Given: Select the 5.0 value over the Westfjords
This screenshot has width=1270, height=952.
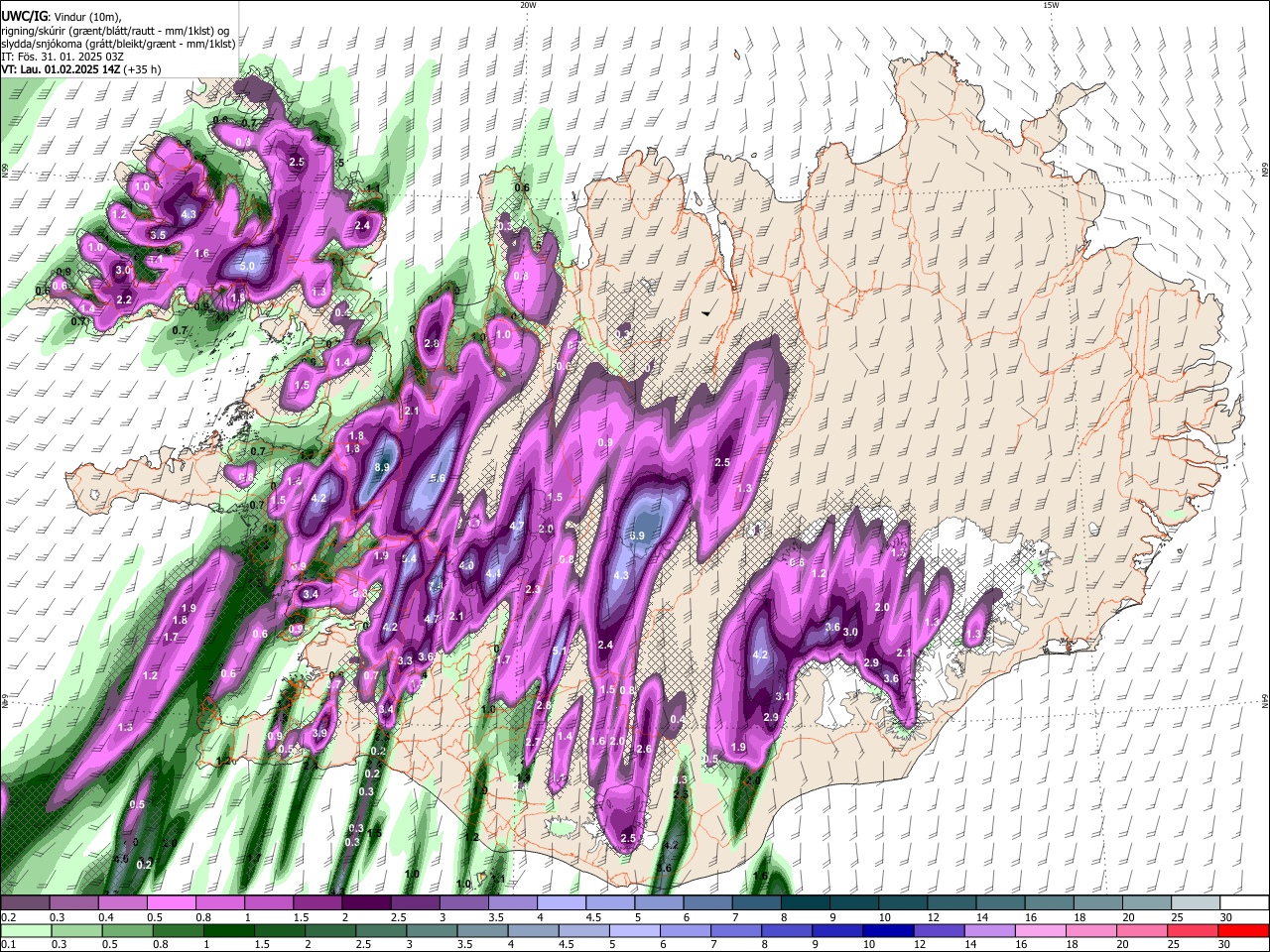Looking at the screenshot, I should 247,267.
